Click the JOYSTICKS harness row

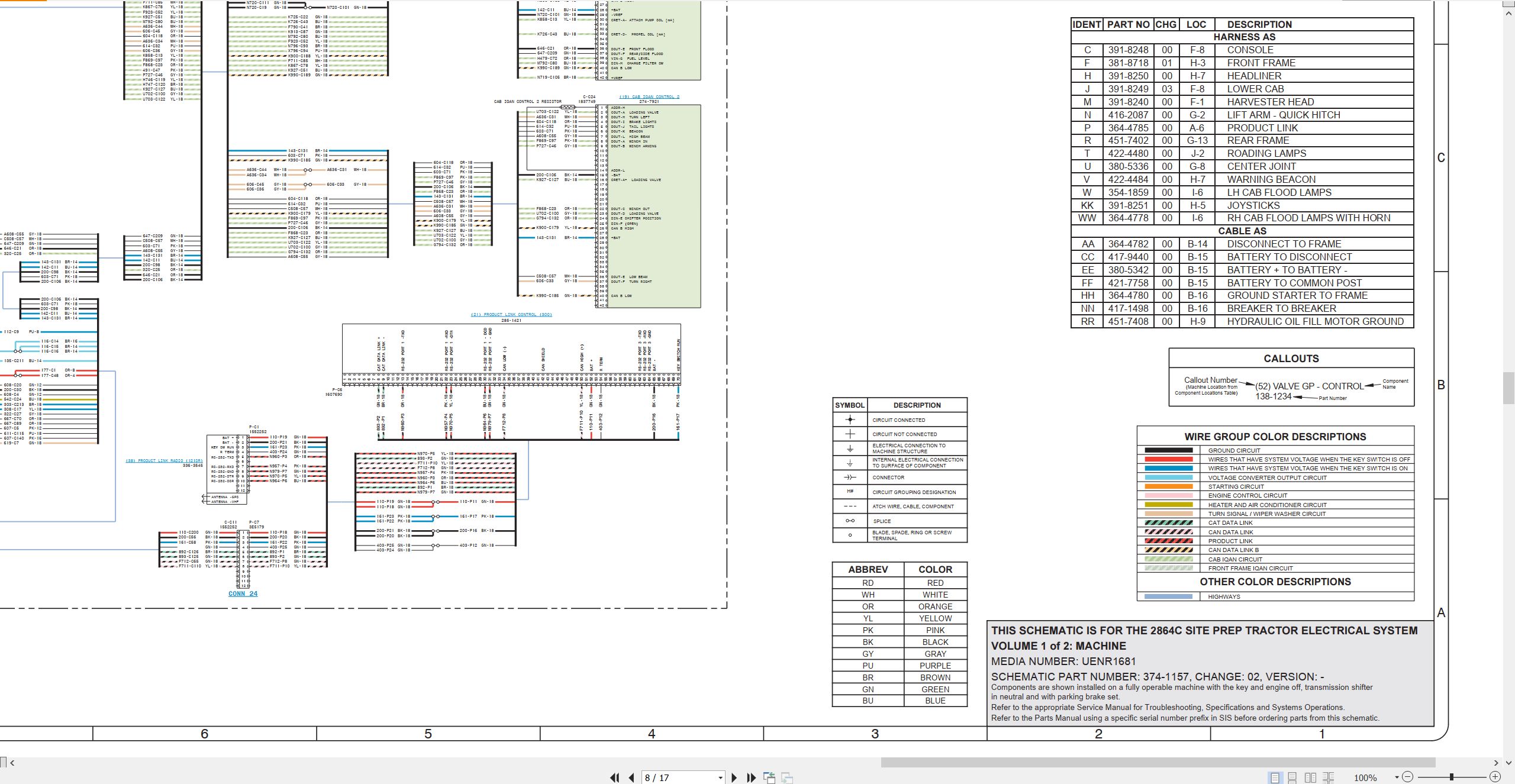coord(1242,205)
